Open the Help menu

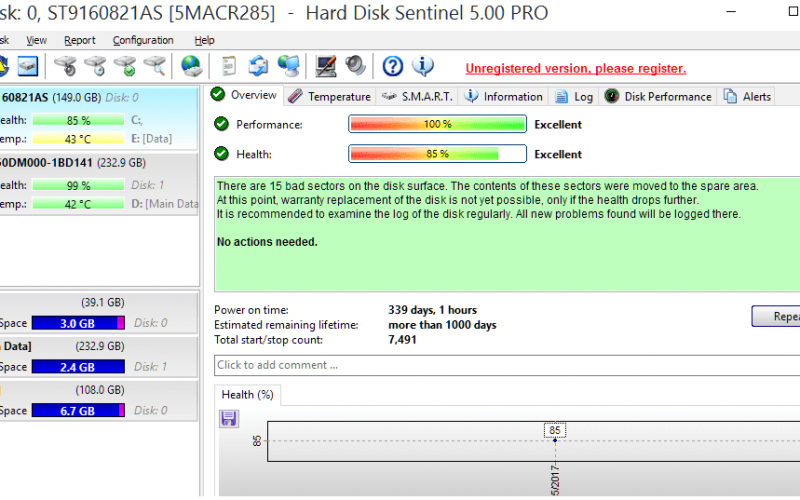click(204, 40)
